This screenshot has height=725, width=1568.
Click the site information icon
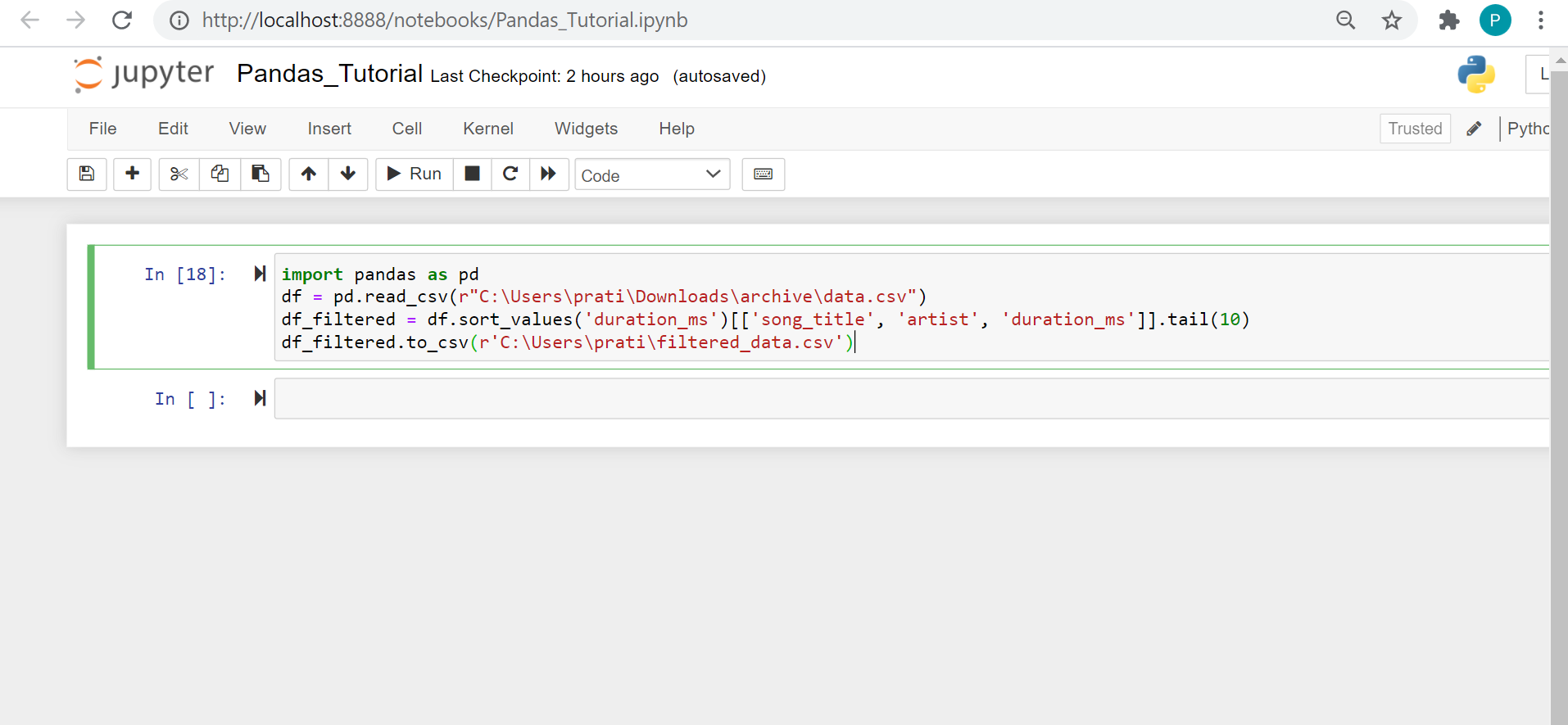[x=179, y=20]
